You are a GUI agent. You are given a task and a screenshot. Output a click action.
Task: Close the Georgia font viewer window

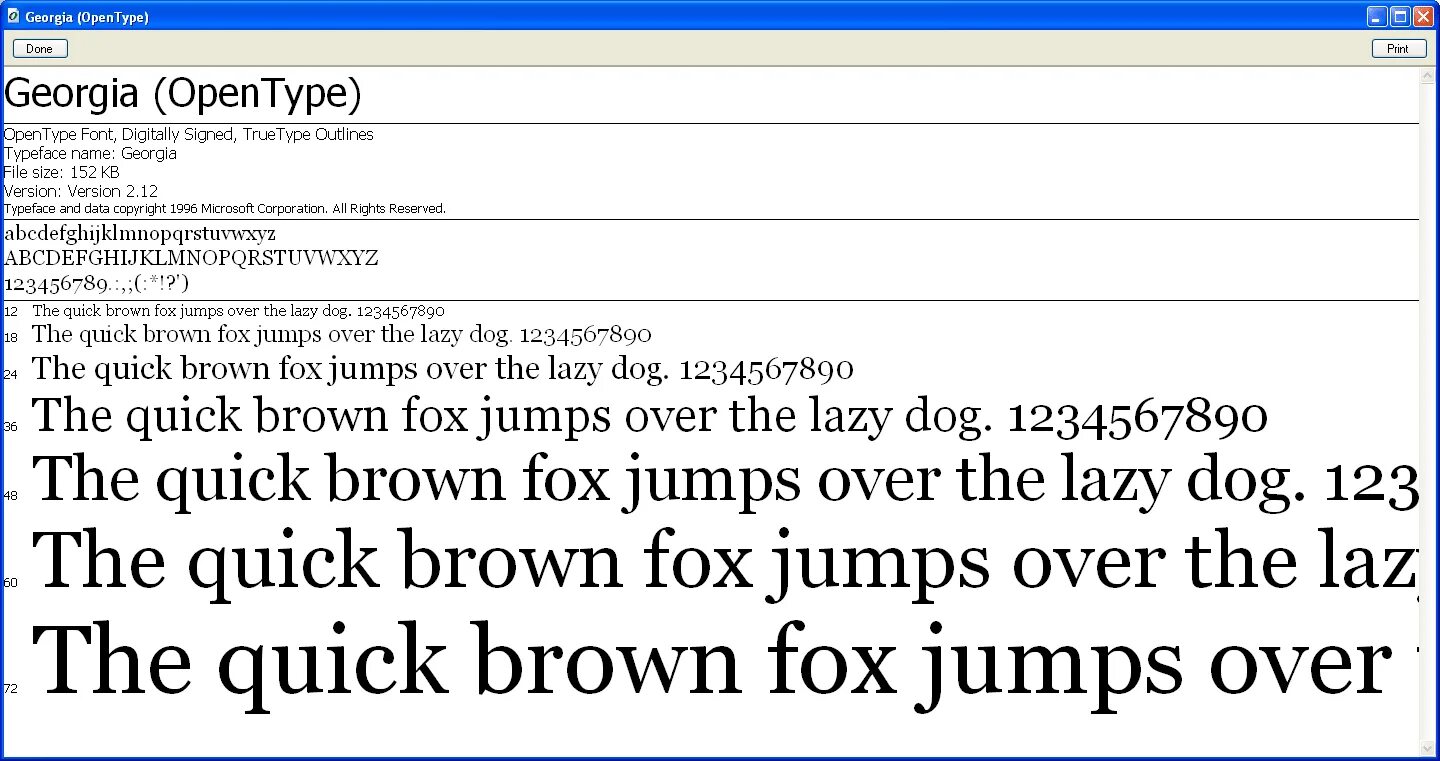coord(1423,16)
